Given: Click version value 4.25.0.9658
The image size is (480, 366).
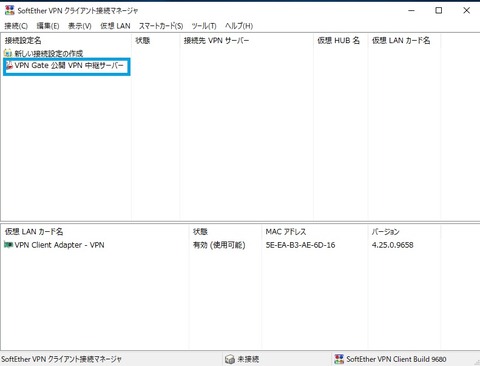Looking at the screenshot, I should pos(392,245).
